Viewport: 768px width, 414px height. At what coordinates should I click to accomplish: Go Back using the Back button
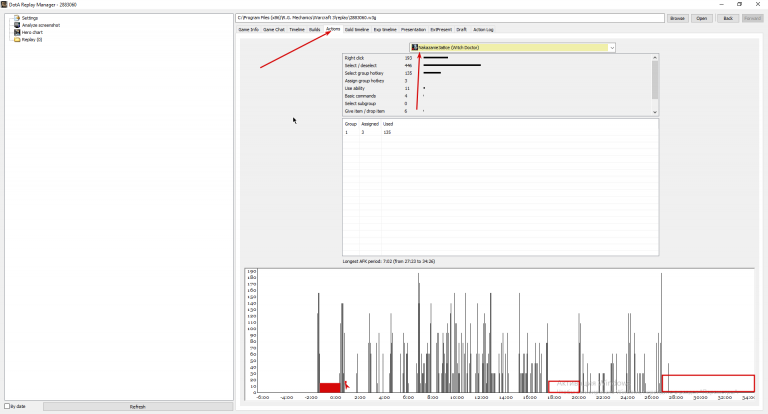coord(728,18)
